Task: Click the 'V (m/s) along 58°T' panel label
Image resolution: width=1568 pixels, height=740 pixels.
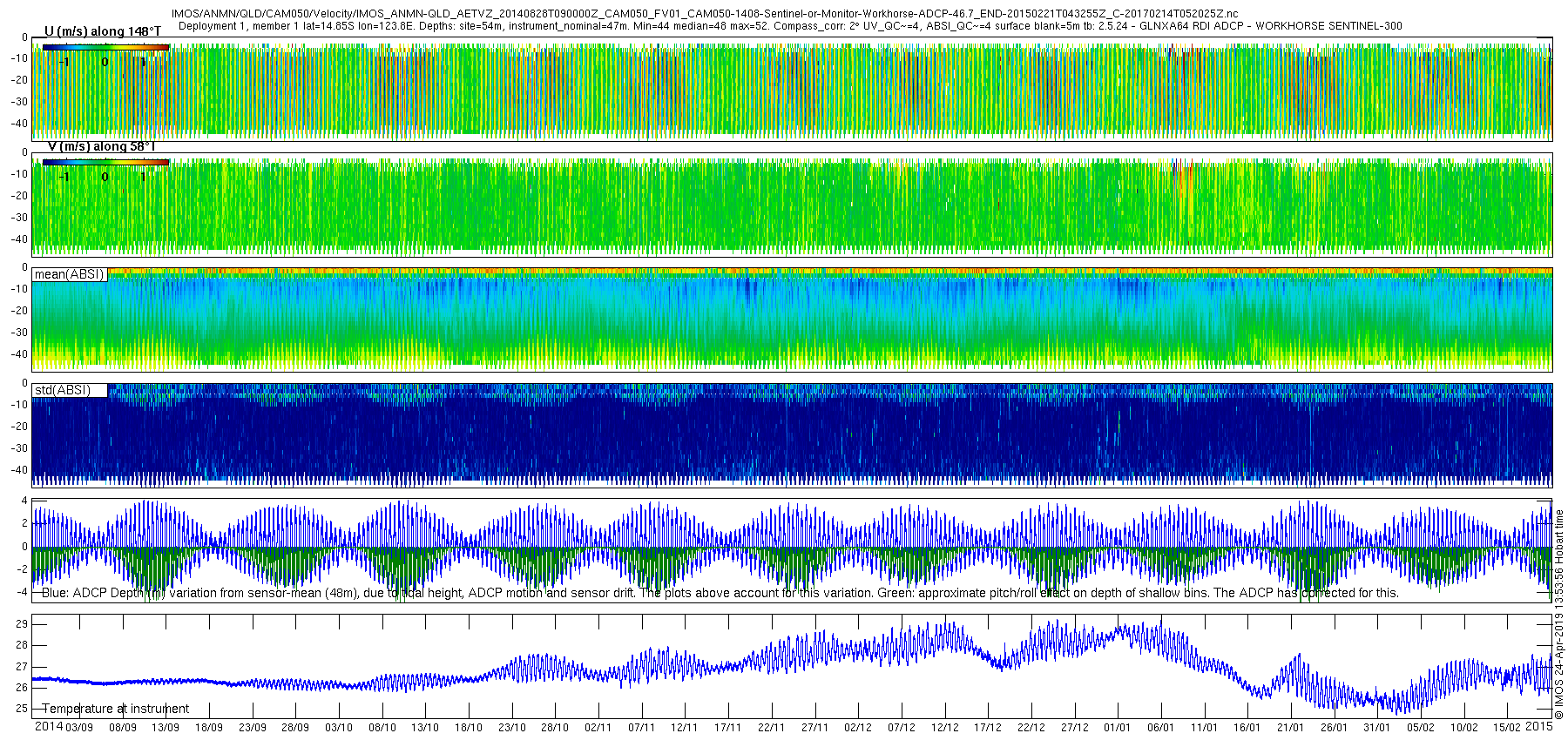Action: tap(101, 146)
